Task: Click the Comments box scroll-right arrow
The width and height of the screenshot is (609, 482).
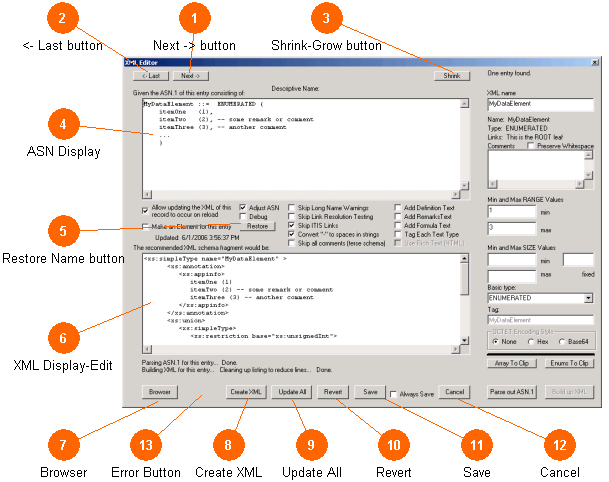Action: pyautogui.click(x=580, y=184)
